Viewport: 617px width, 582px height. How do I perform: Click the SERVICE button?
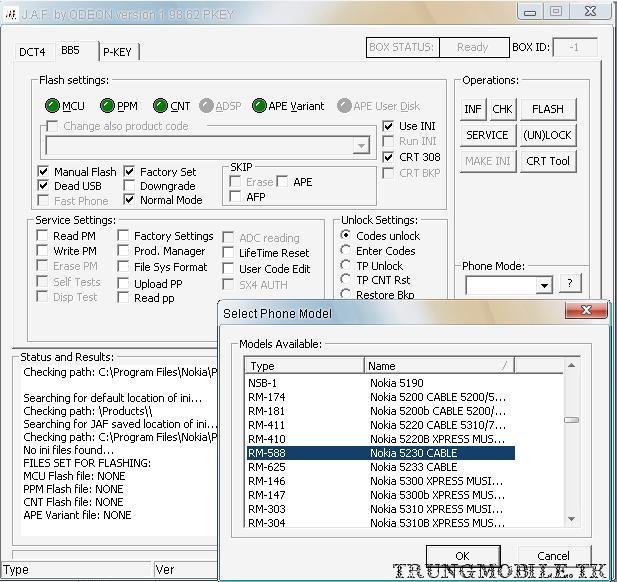(488, 135)
